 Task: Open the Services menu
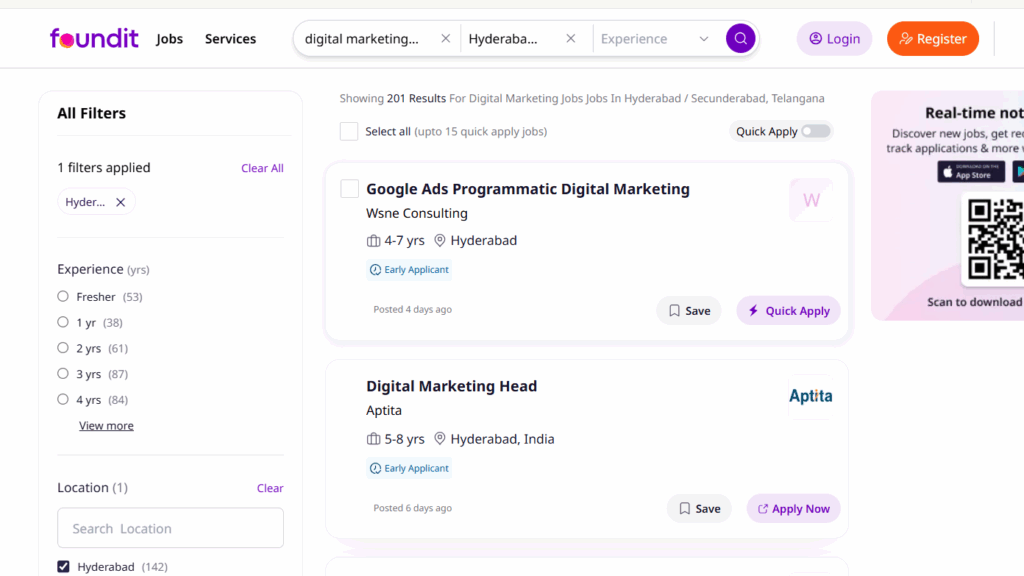[x=231, y=39]
